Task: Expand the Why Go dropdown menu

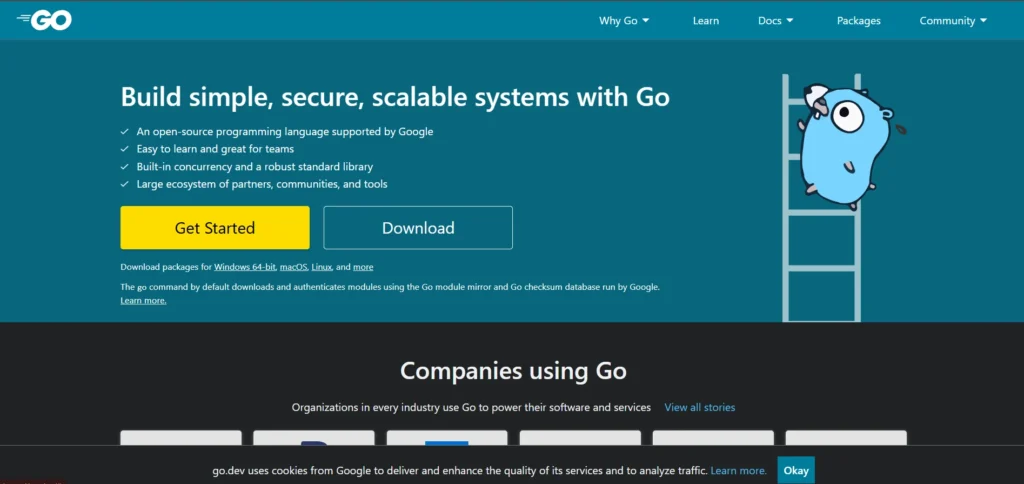Action: 624,21
